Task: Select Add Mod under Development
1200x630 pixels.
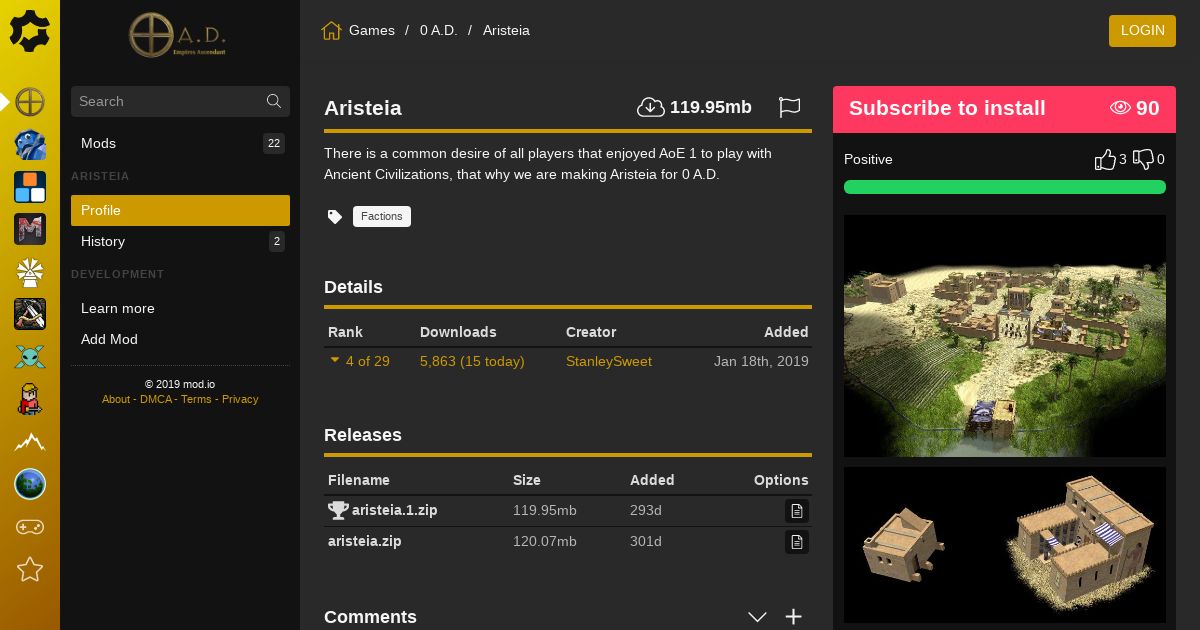Action: click(x=180, y=339)
